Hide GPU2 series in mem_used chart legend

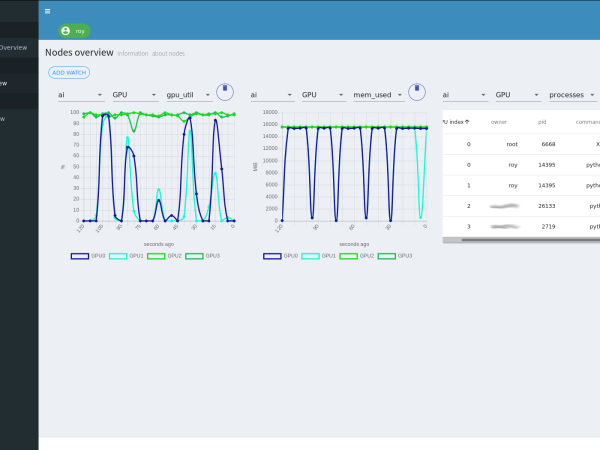coord(357,256)
